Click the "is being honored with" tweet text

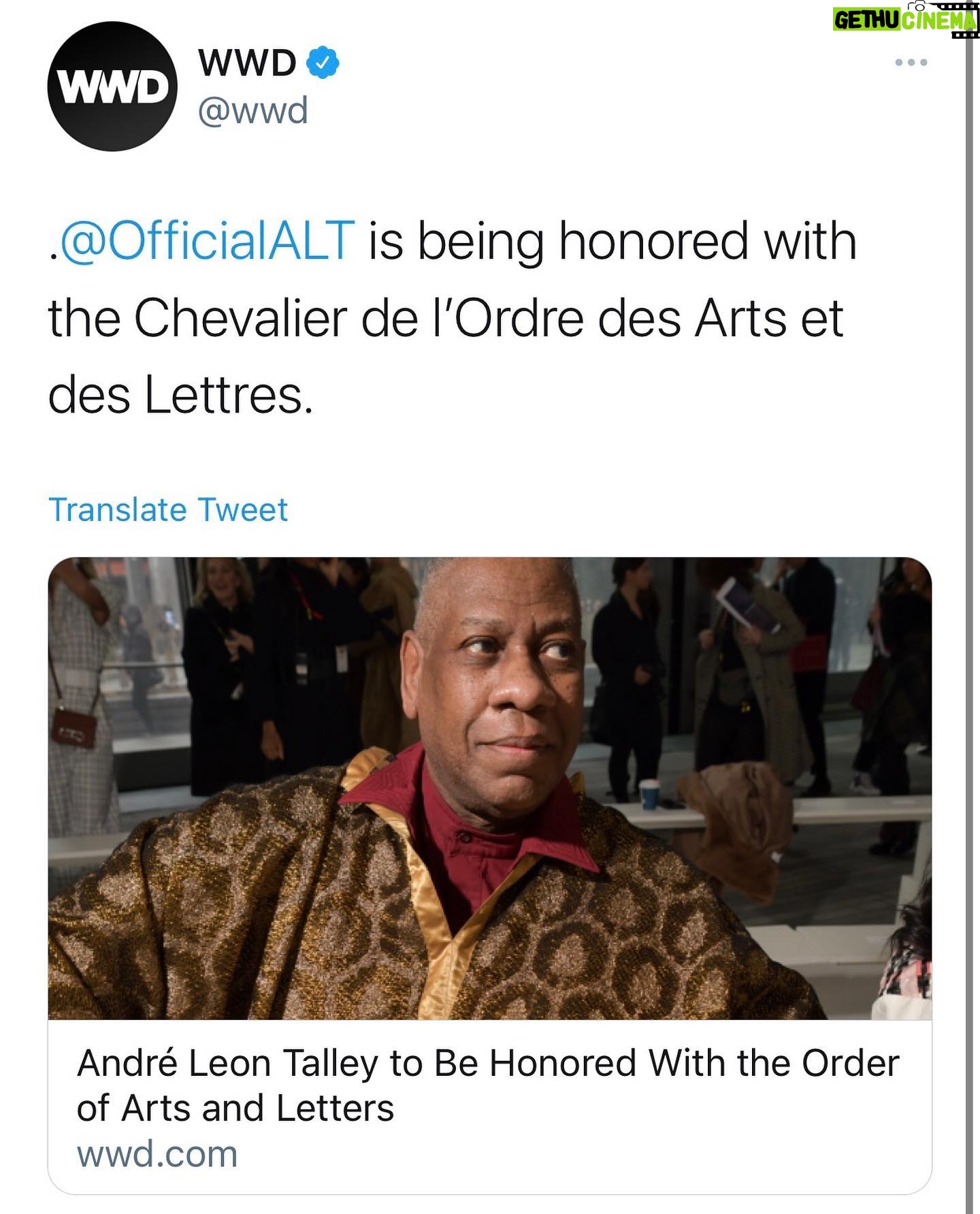pos(612,241)
